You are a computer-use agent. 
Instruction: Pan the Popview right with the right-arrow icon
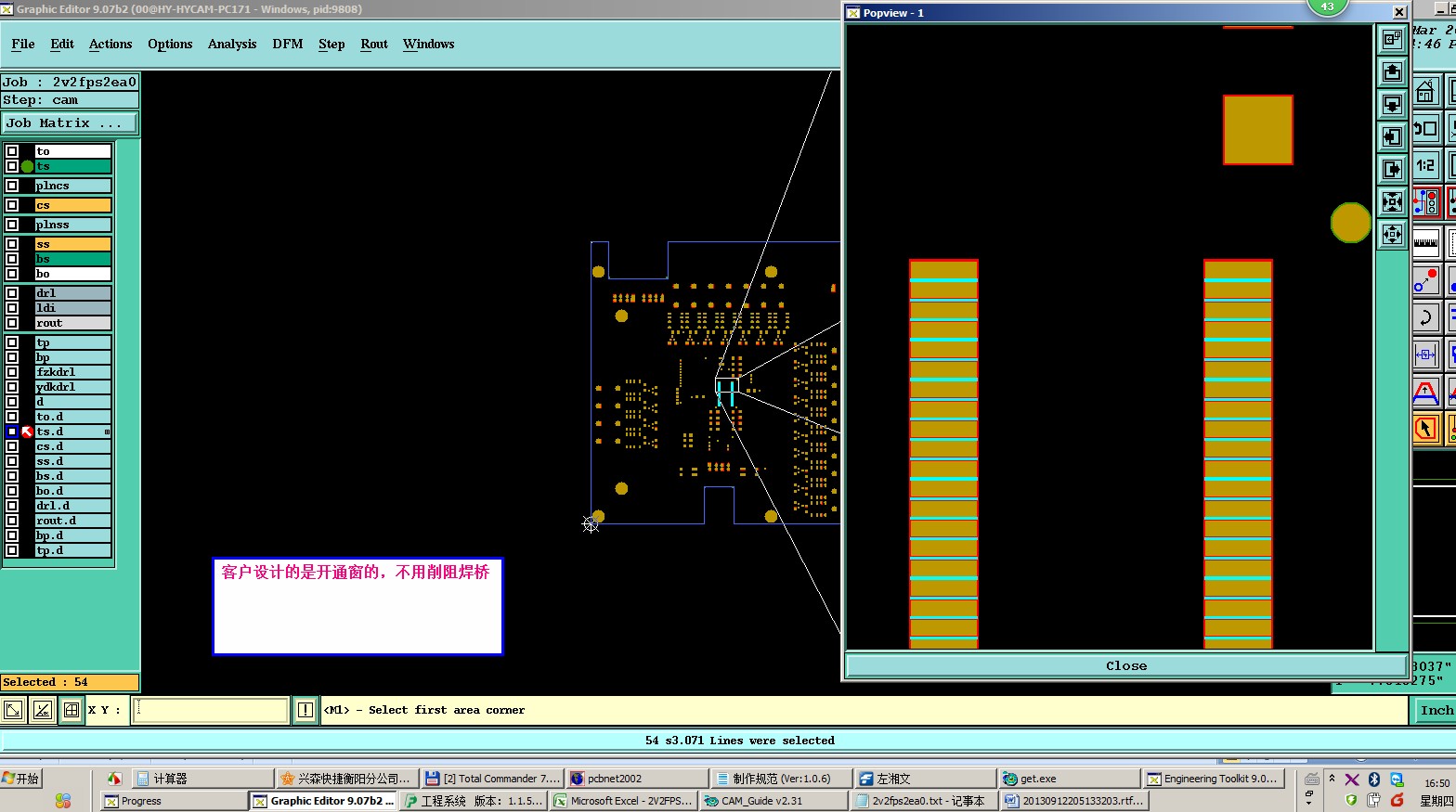point(1392,169)
